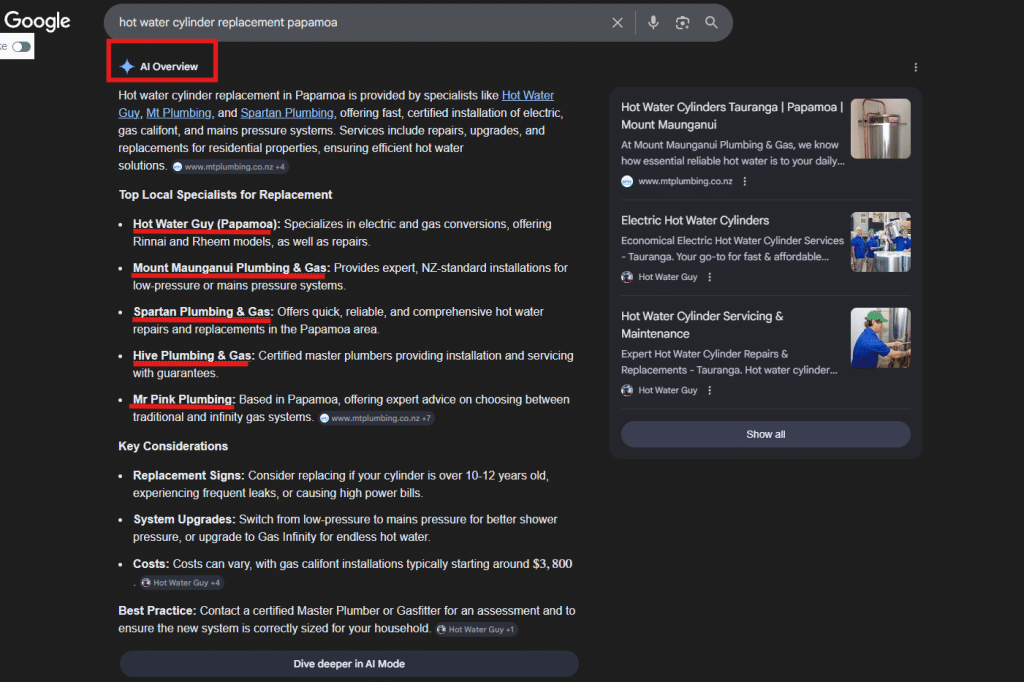This screenshot has width=1024, height=682.
Task: Click the workers team thumbnail image
Action: pos(880,242)
